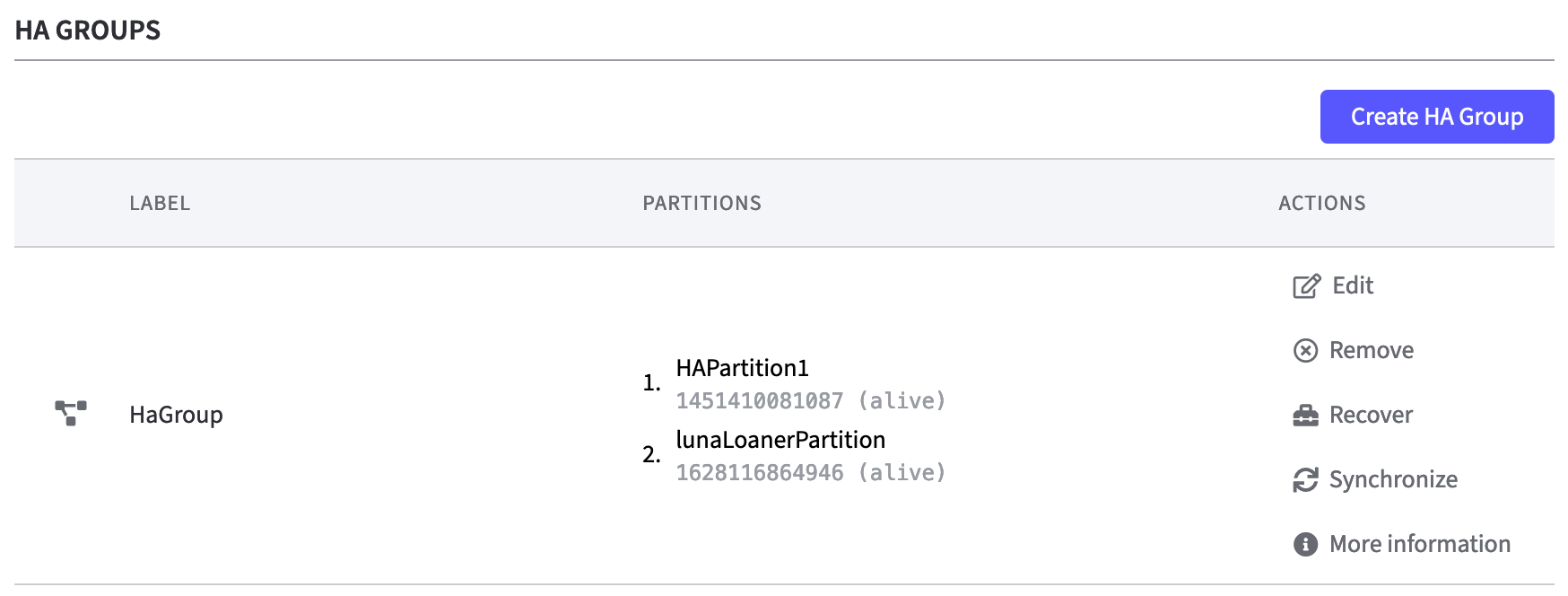Select the Recover text link

point(1371,415)
